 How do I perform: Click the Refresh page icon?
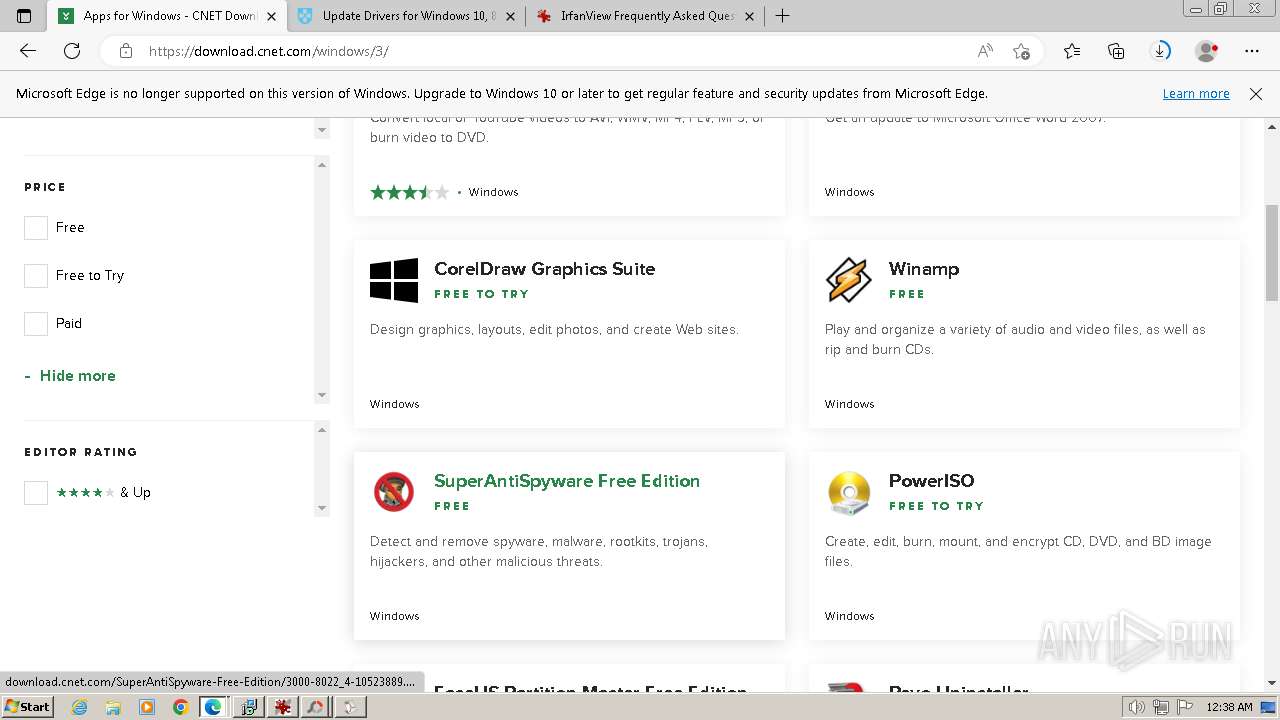[72, 51]
